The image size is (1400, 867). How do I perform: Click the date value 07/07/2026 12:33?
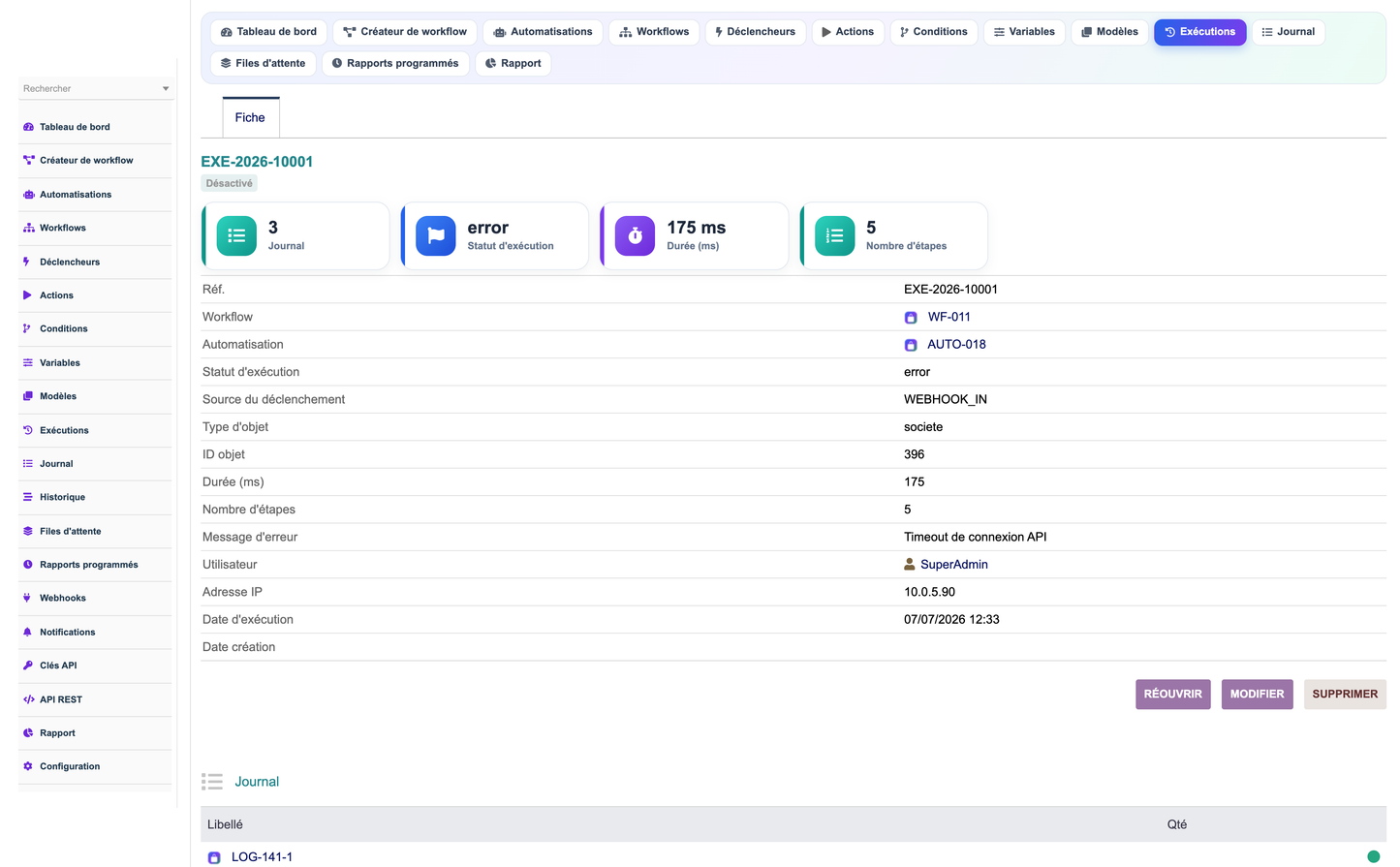[951, 619]
